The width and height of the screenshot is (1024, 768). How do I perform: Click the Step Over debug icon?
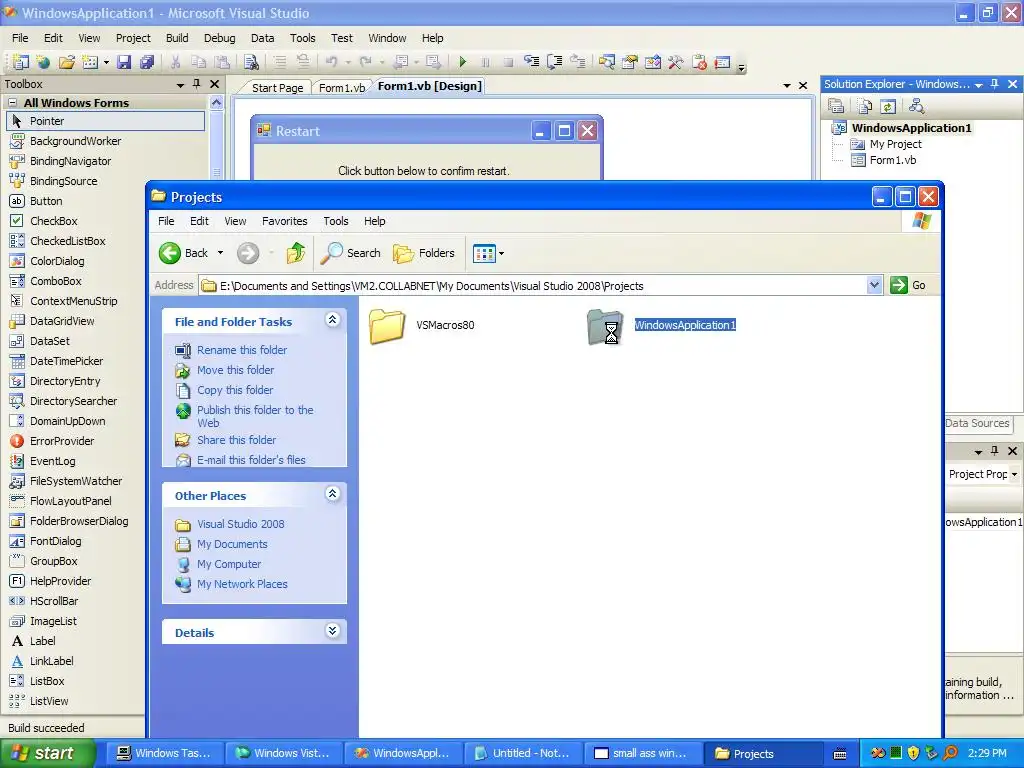pos(554,62)
